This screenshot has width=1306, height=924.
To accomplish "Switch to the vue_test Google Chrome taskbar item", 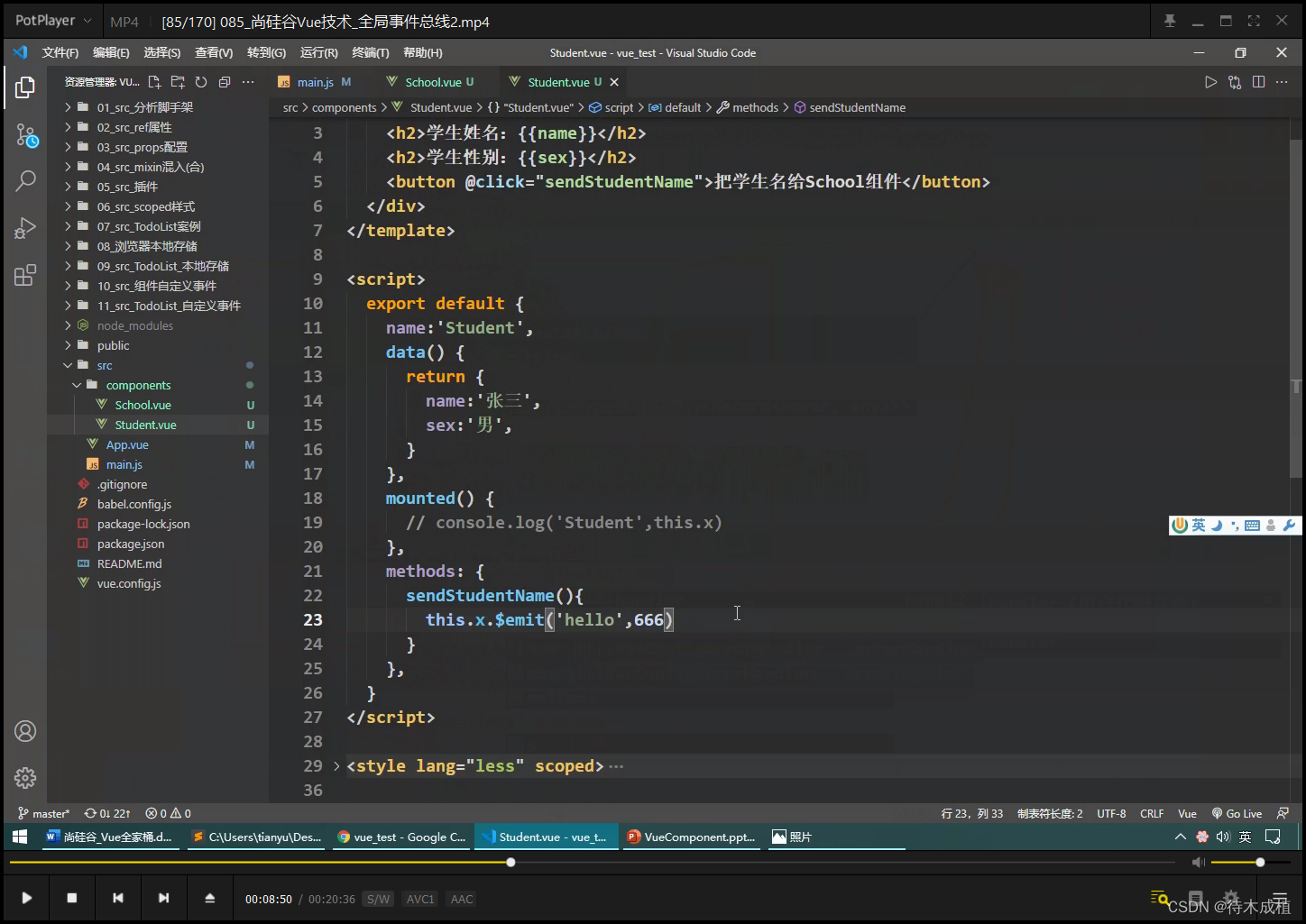I will (401, 837).
